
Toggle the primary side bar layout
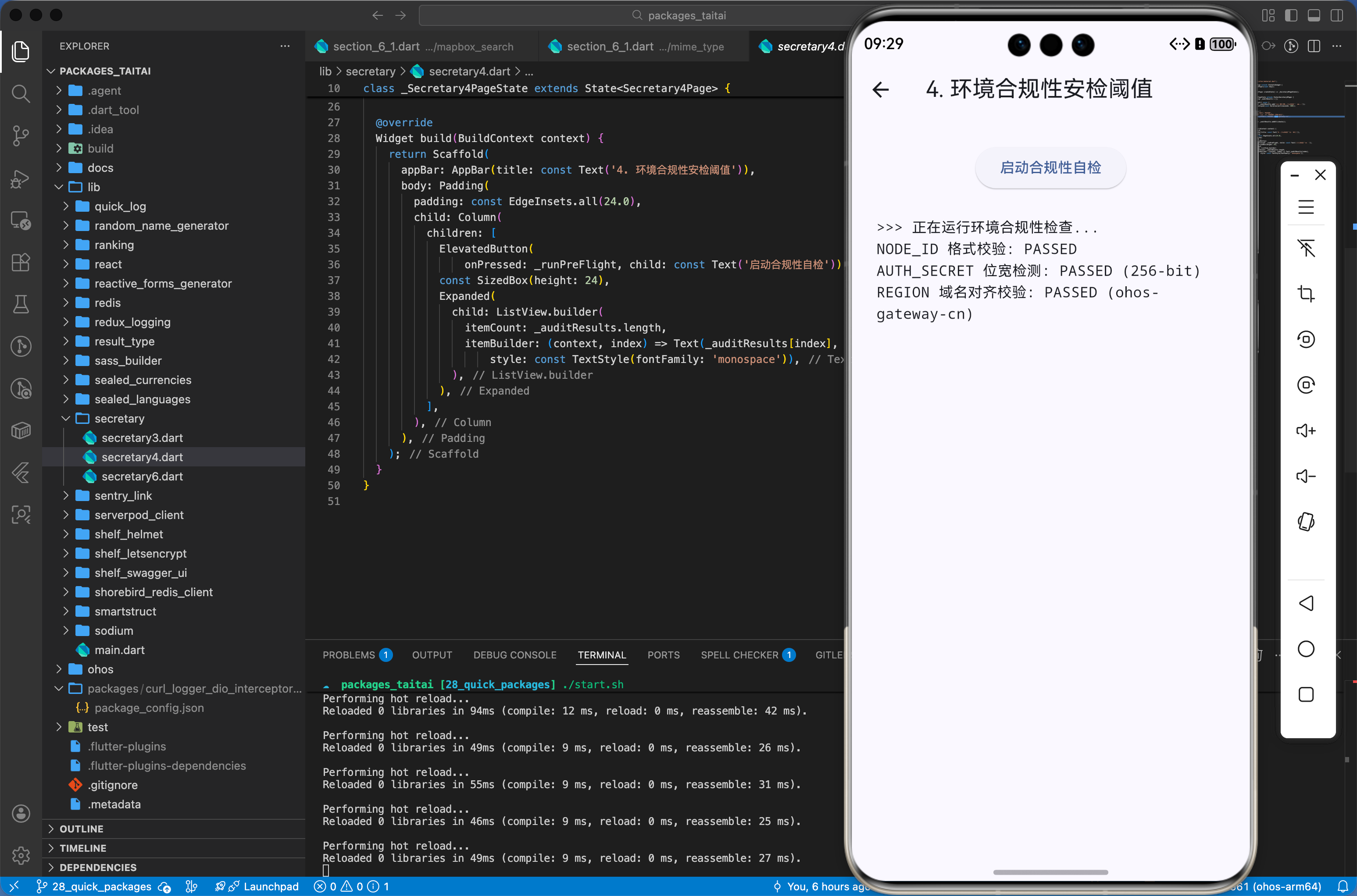pos(1291,15)
